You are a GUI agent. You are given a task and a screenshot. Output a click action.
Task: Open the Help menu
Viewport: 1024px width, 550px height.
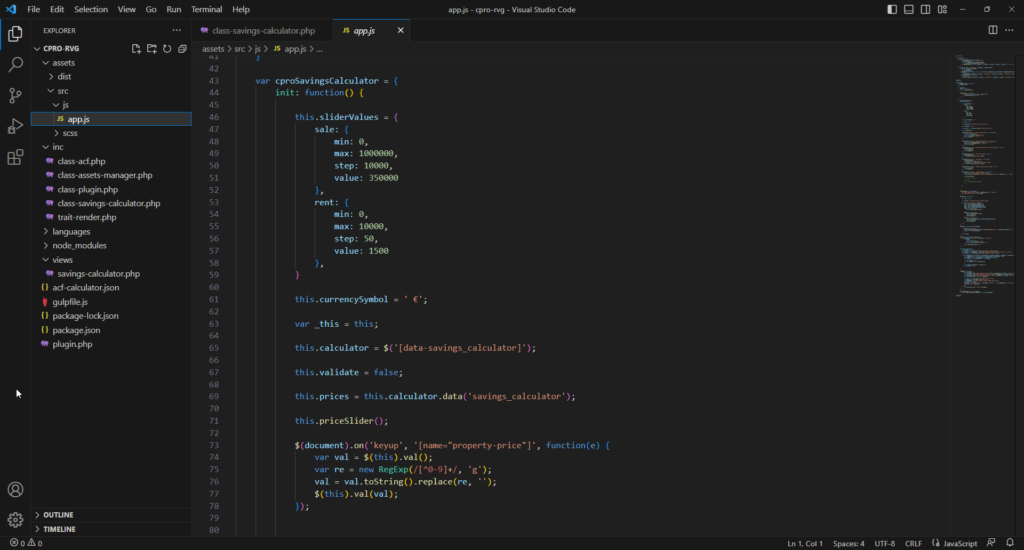[x=241, y=9]
